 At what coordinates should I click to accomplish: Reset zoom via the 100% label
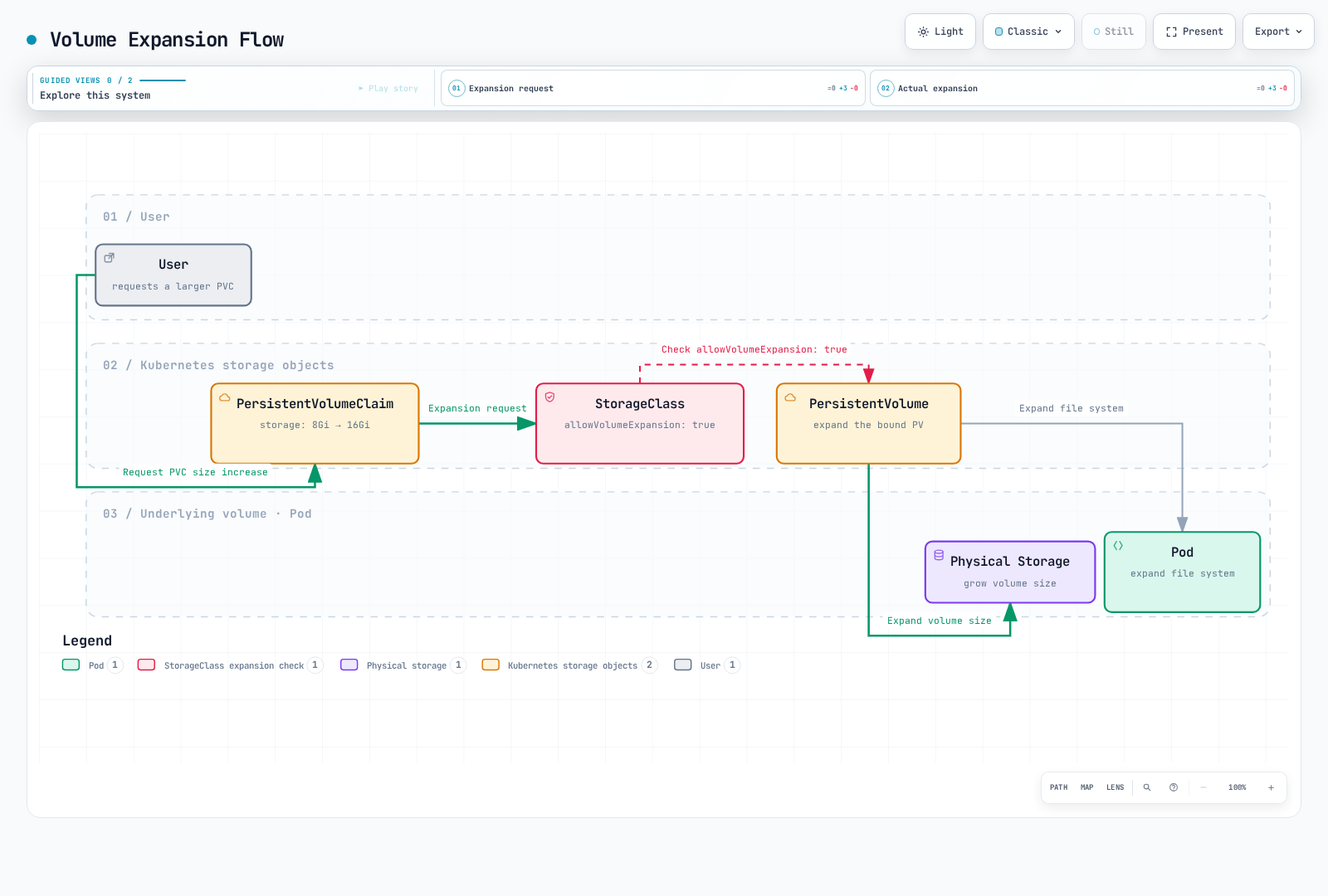pyautogui.click(x=1237, y=787)
